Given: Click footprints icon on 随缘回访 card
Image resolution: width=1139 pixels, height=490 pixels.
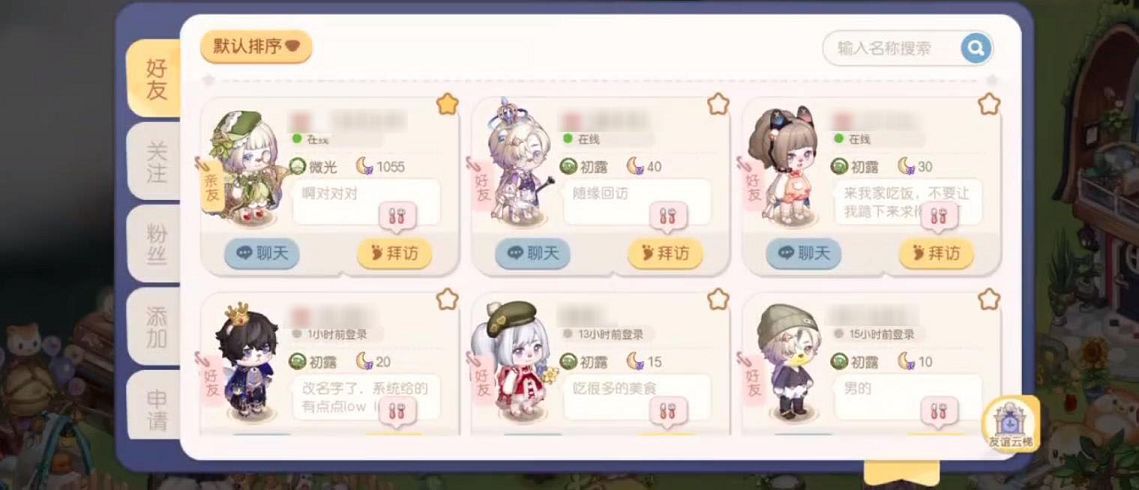Looking at the screenshot, I should point(668,215).
